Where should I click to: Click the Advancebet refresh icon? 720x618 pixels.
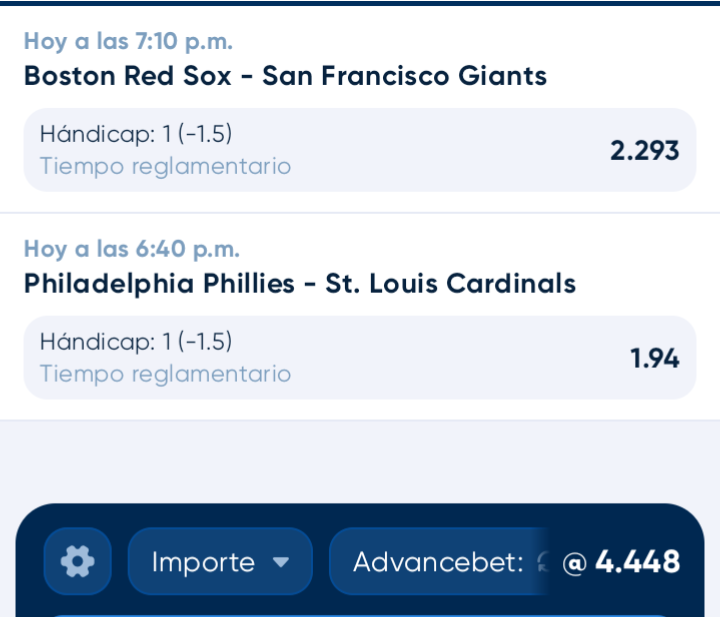click(x=544, y=562)
